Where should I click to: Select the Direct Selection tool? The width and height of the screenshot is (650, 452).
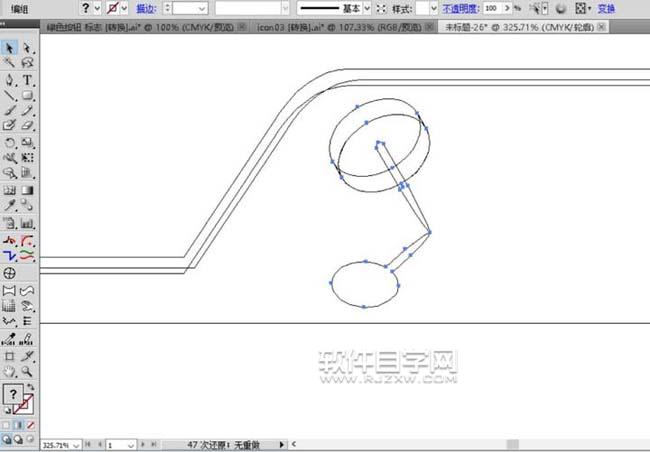click(27, 48)
